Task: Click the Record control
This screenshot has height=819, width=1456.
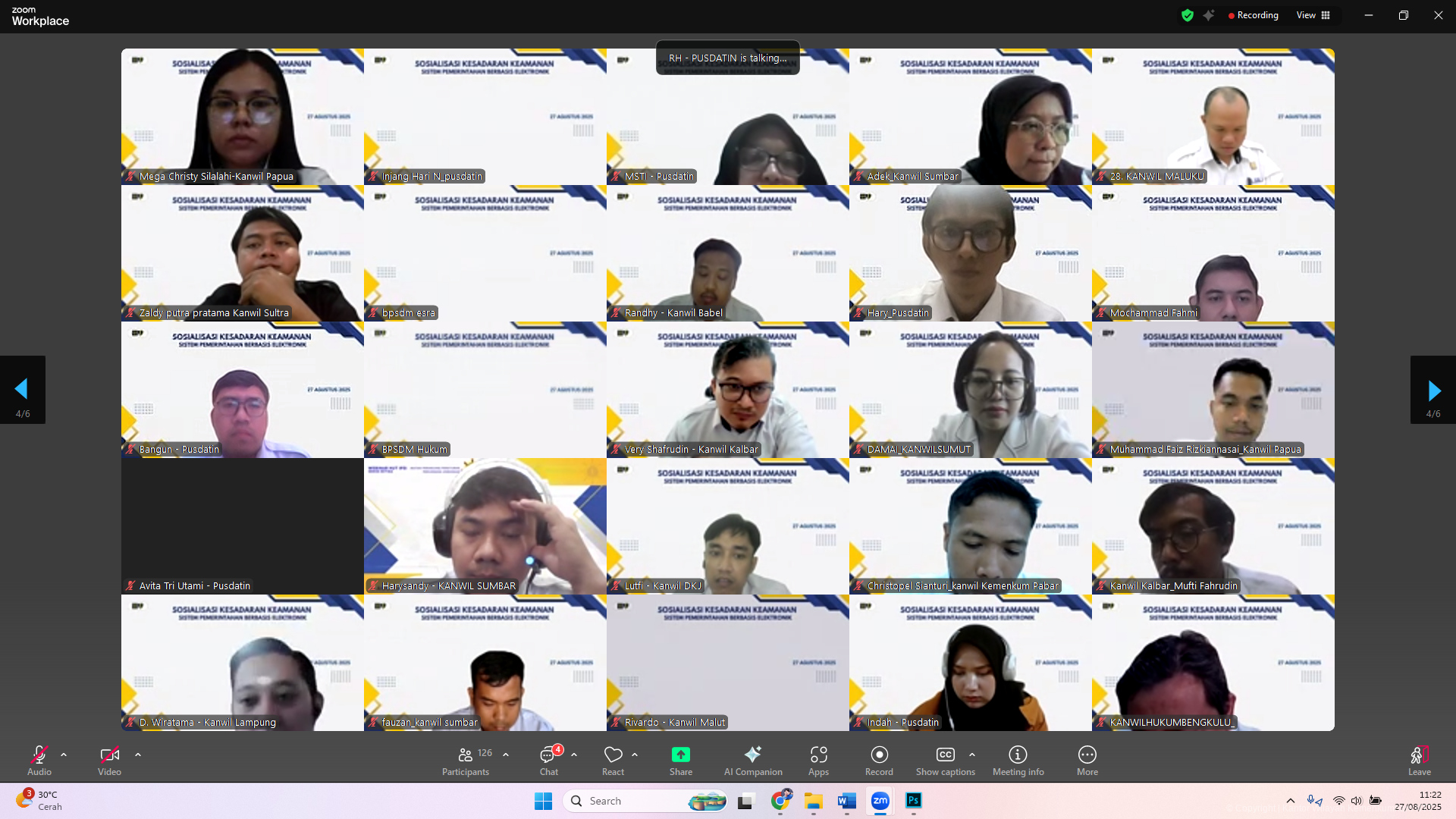Action: 879,758
